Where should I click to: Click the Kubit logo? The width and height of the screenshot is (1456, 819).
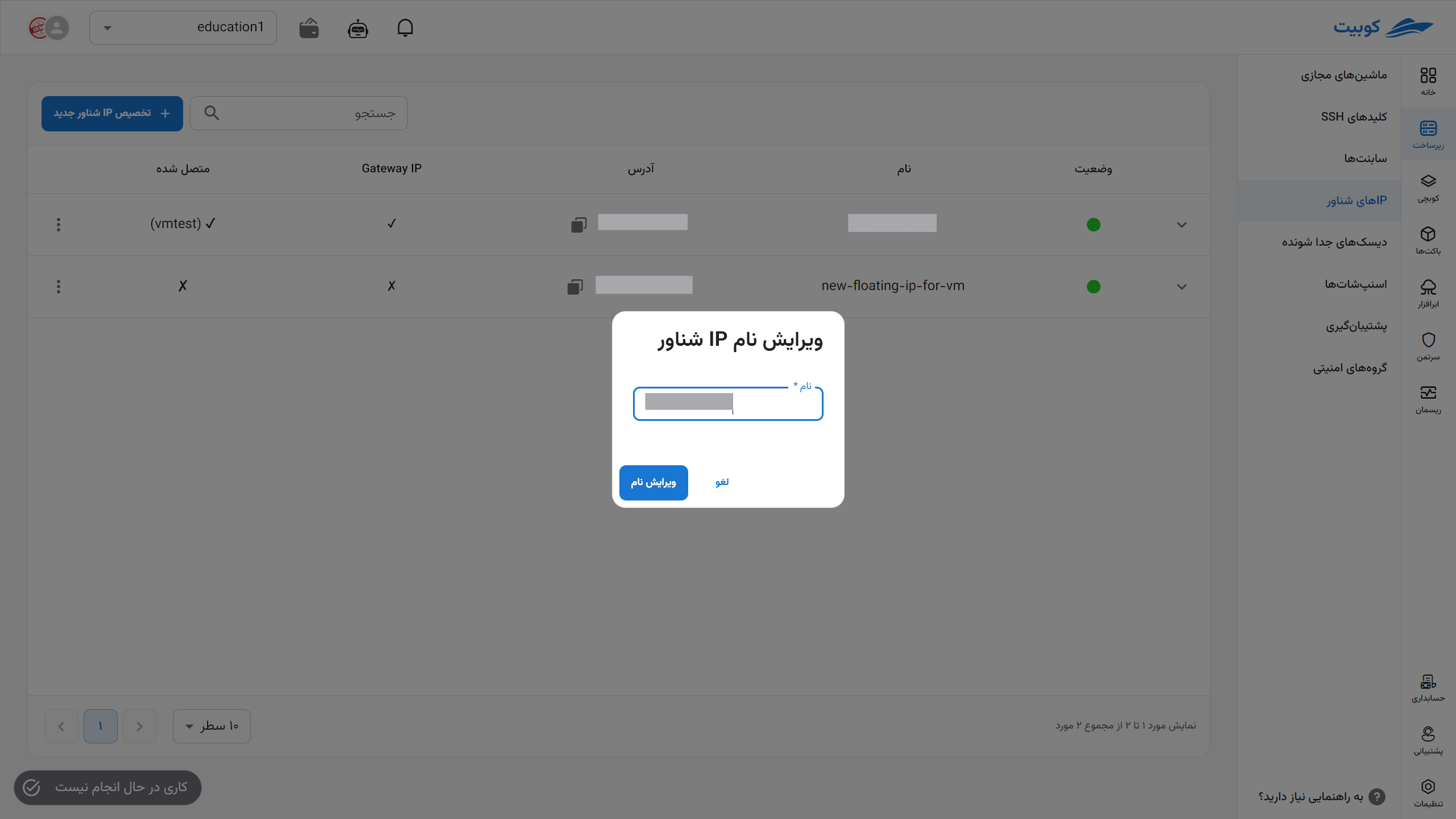pos(1383,27)
